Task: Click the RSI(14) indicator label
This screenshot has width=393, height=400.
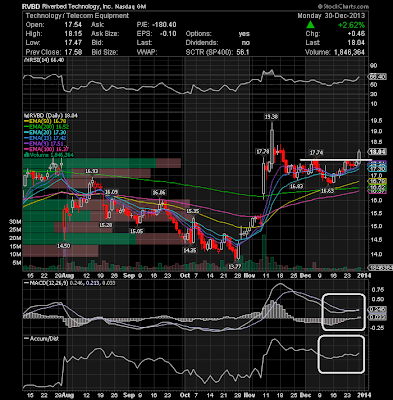Action: tap(43, 60)
